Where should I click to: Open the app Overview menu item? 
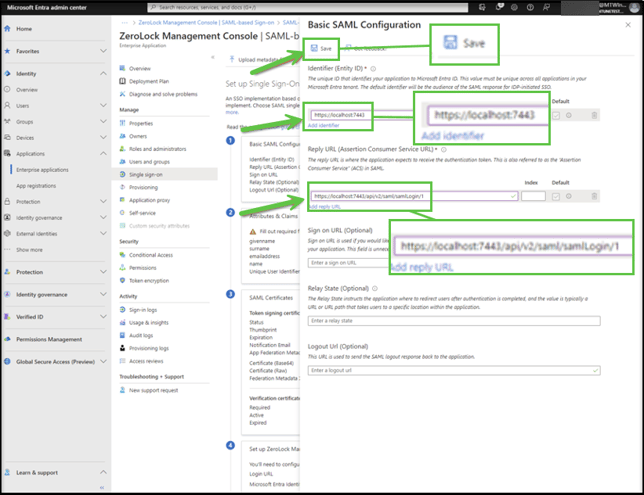pyautogui.click(x=140, y=69)
